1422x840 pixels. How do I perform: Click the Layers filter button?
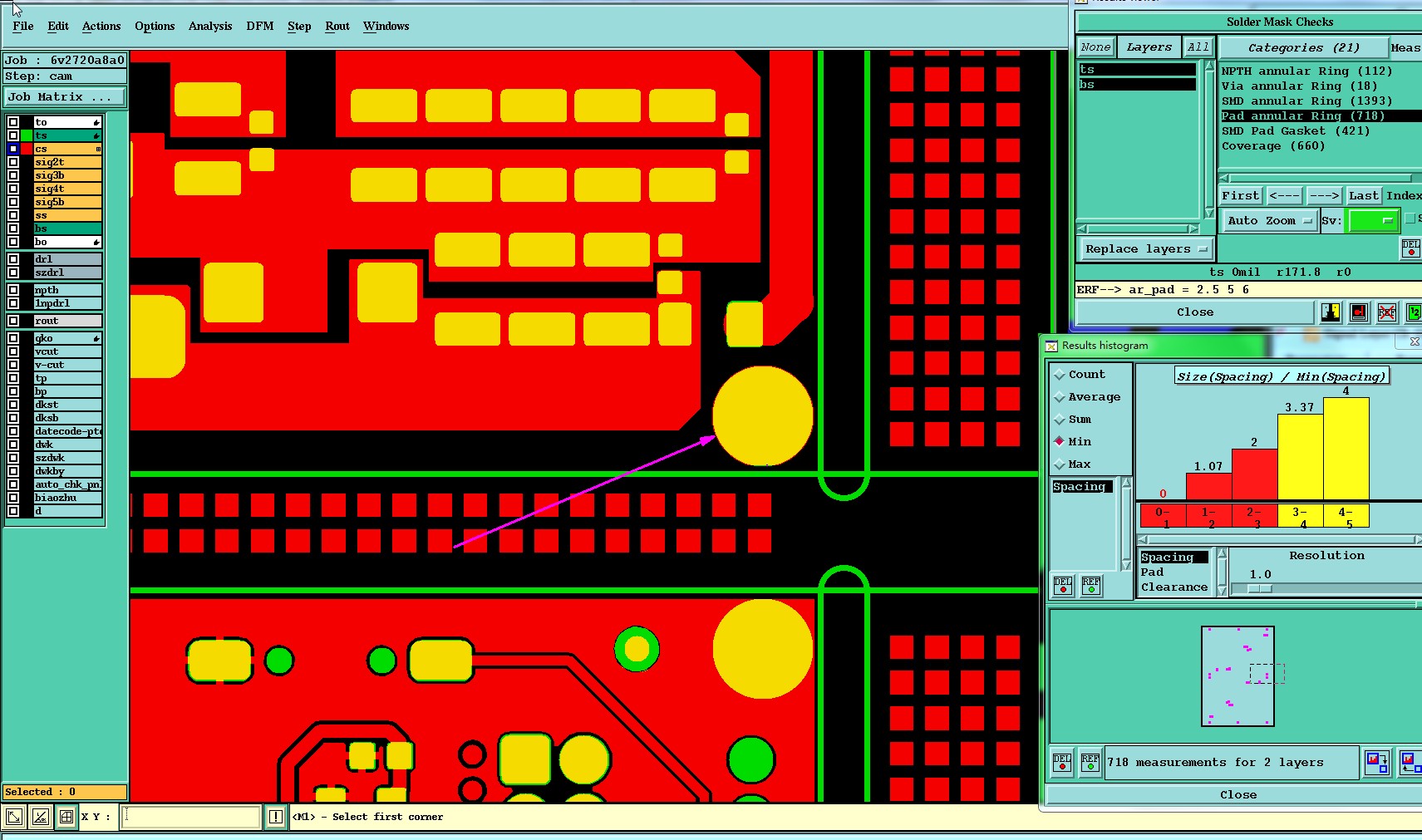click(1149, 47)
